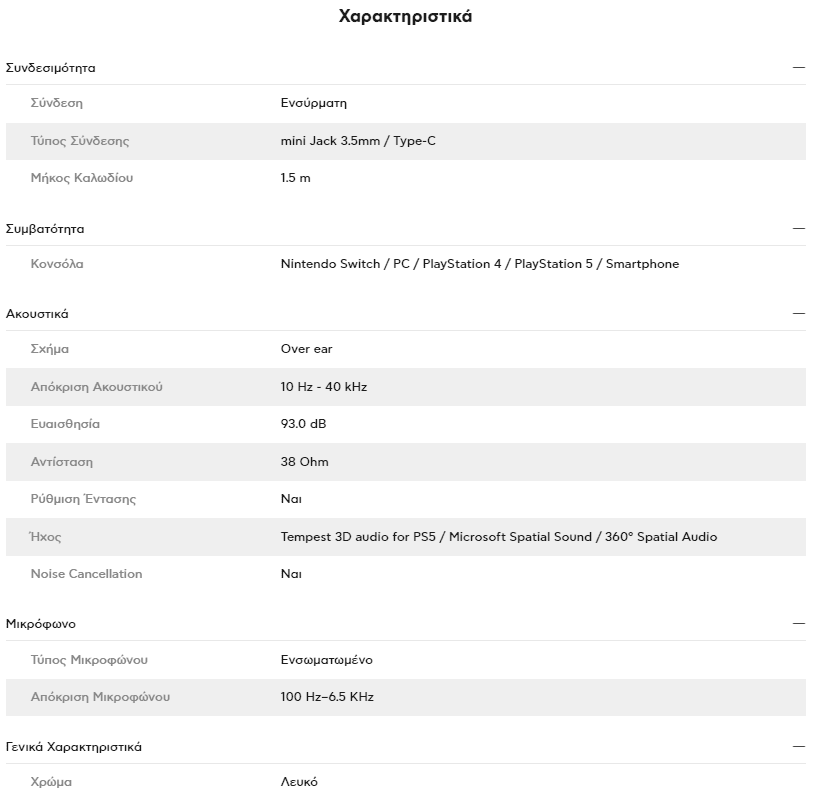Click the mini Jack 3.5mm / Type-C value

(358, 141)
